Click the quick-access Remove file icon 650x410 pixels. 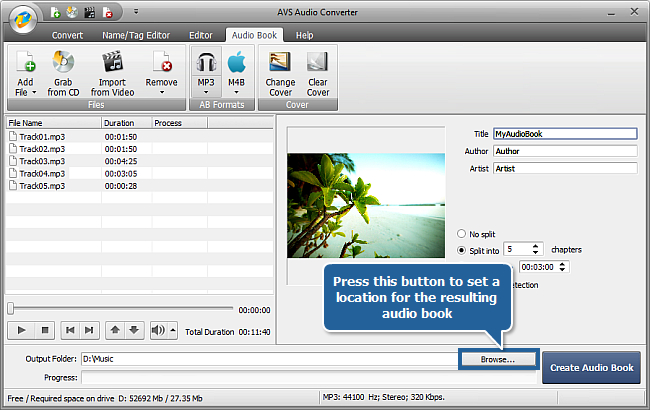[107, 13]
